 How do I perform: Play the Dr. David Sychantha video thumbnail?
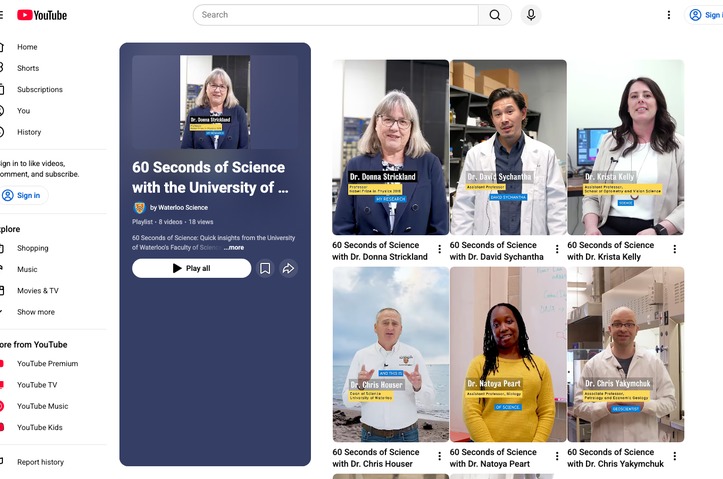508,147
